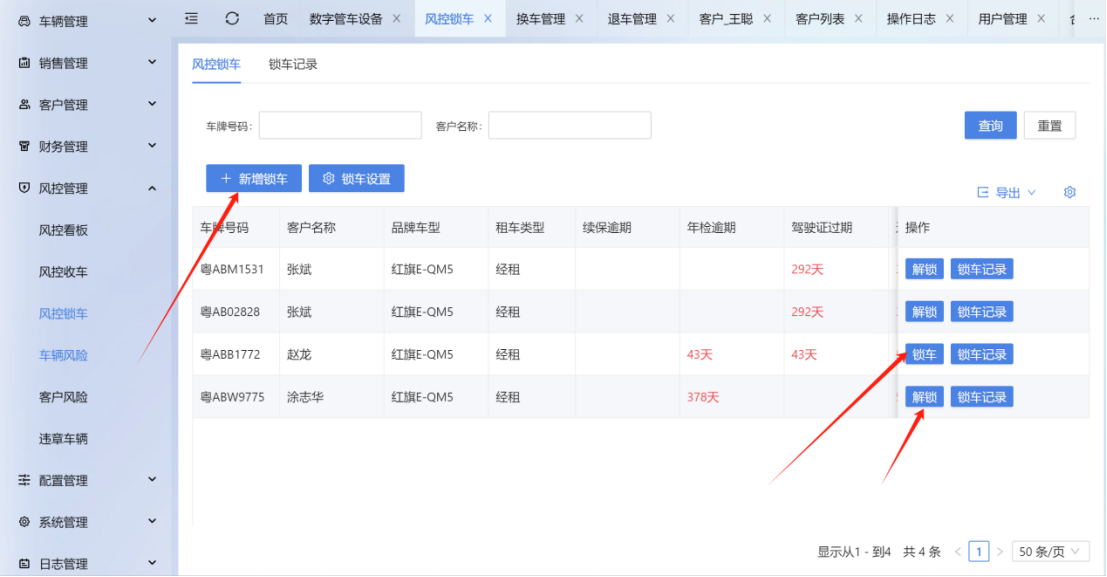Close the 风控锁车 tab with its X
Viewport: 1107px width, 577px height.
[x=488, y=19]
